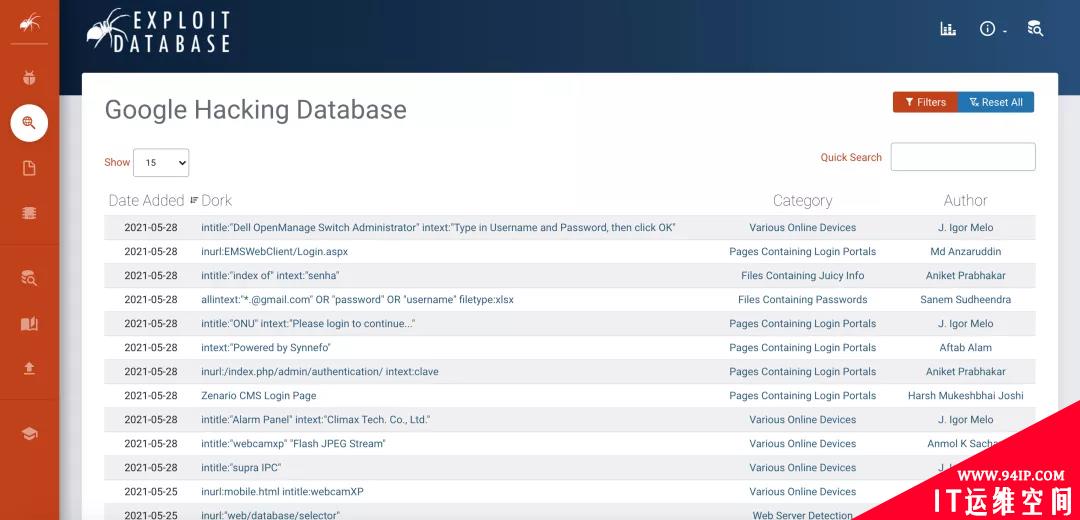The image size is (1080, 520).
Task: Click Files Containing Juicy Info category
Action: pyautogui.click(x=802, y=275)
